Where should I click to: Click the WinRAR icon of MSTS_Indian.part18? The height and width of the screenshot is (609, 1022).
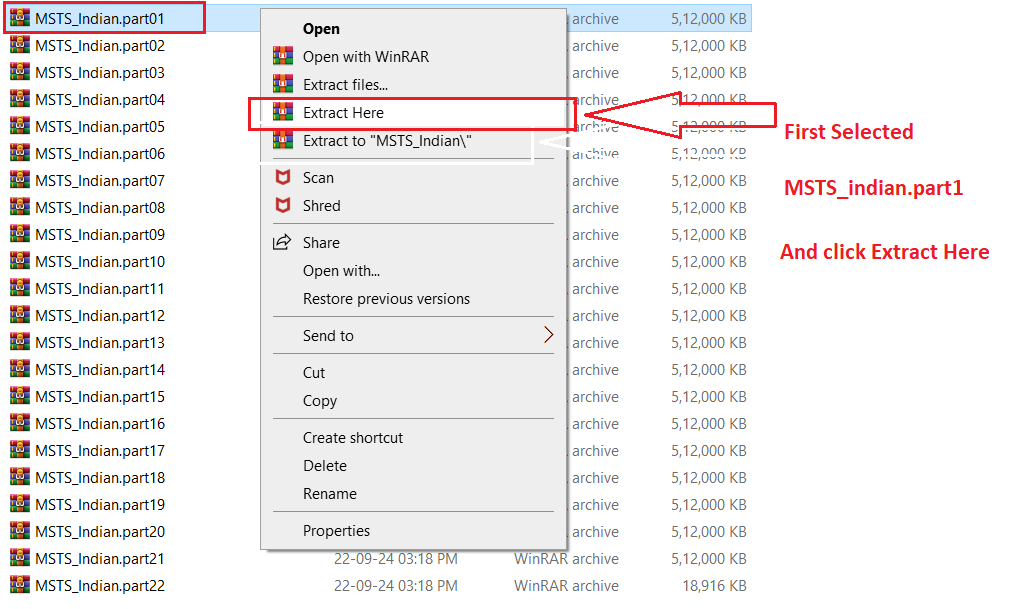click(x=20, y=477)
